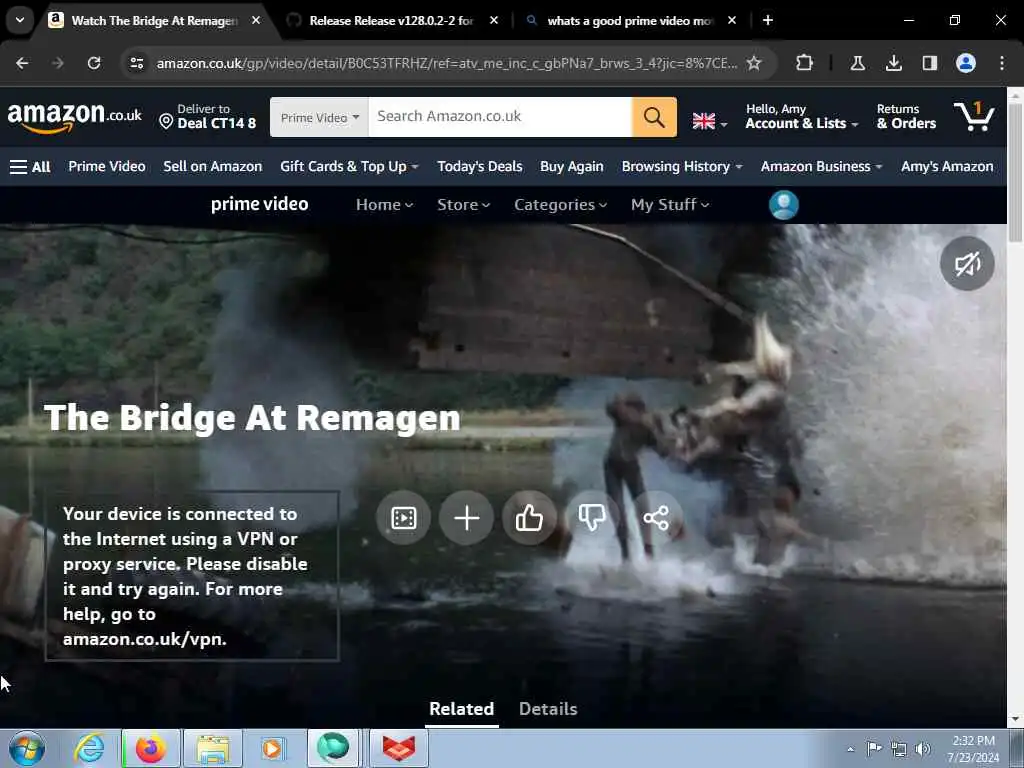The image size is (1024, 768).
Task: Switch to the Details tab
Action: pyautogui.click(x=548, y=709)
